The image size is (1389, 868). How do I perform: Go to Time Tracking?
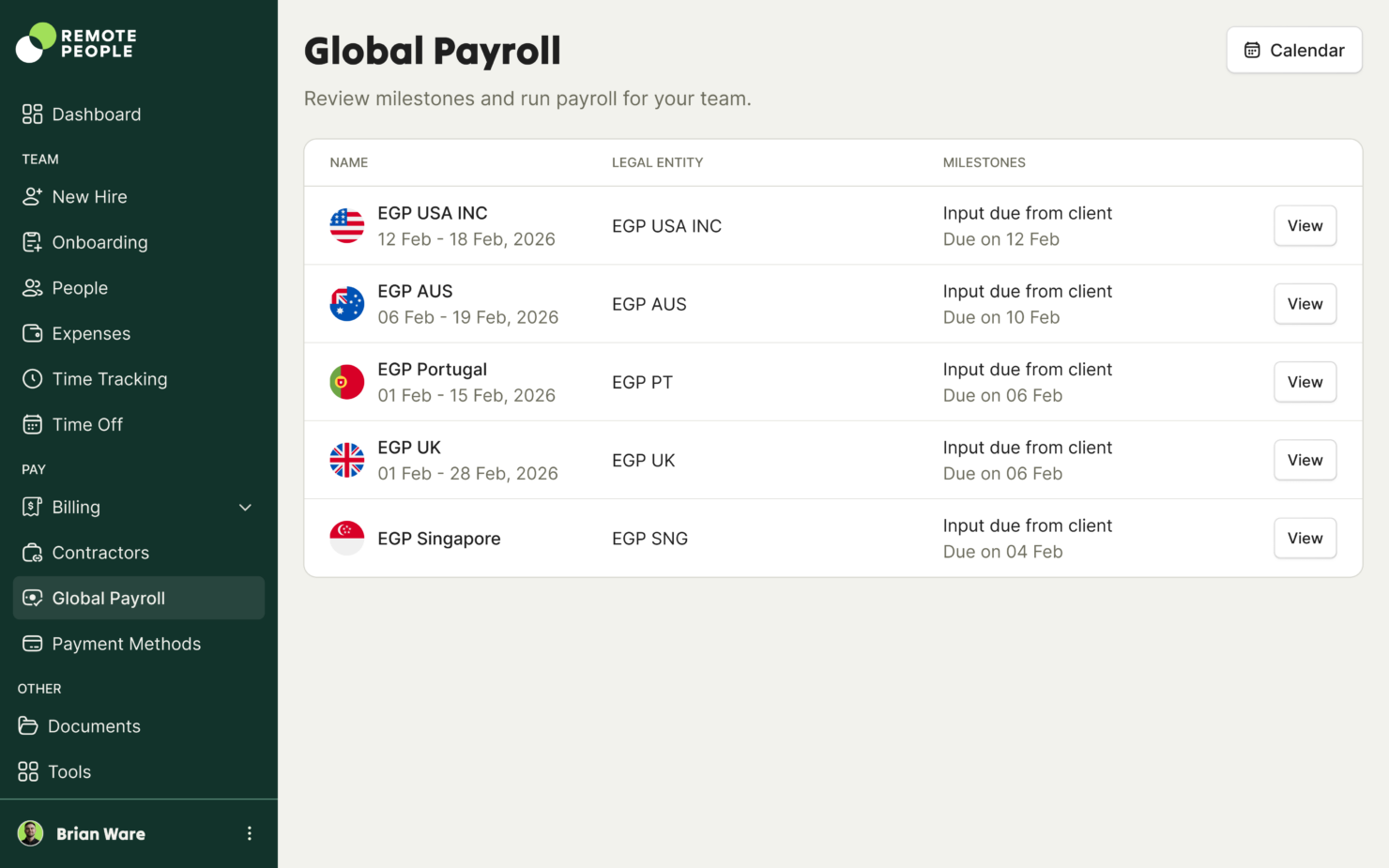(x=109, y=378)
